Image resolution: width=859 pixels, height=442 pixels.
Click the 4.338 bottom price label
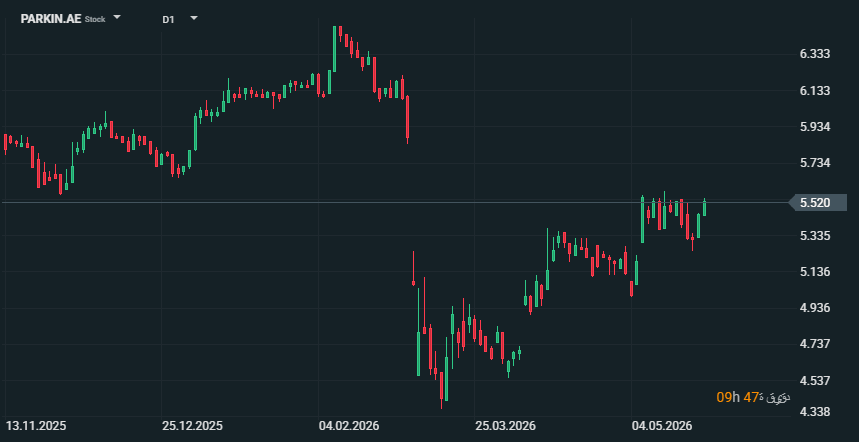tap(815, 411)
